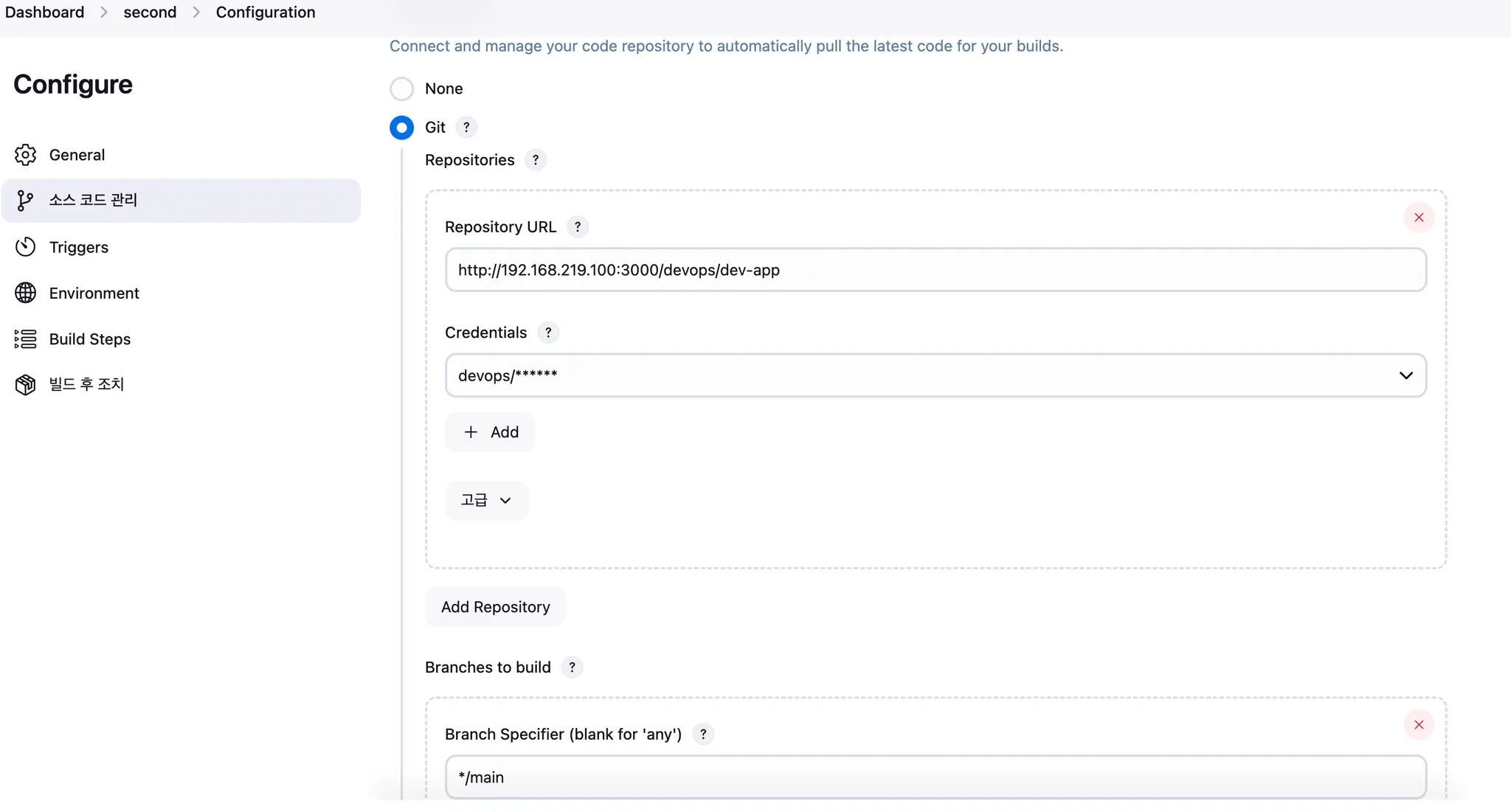Open the second breadcrumb item

click(150, 13)
